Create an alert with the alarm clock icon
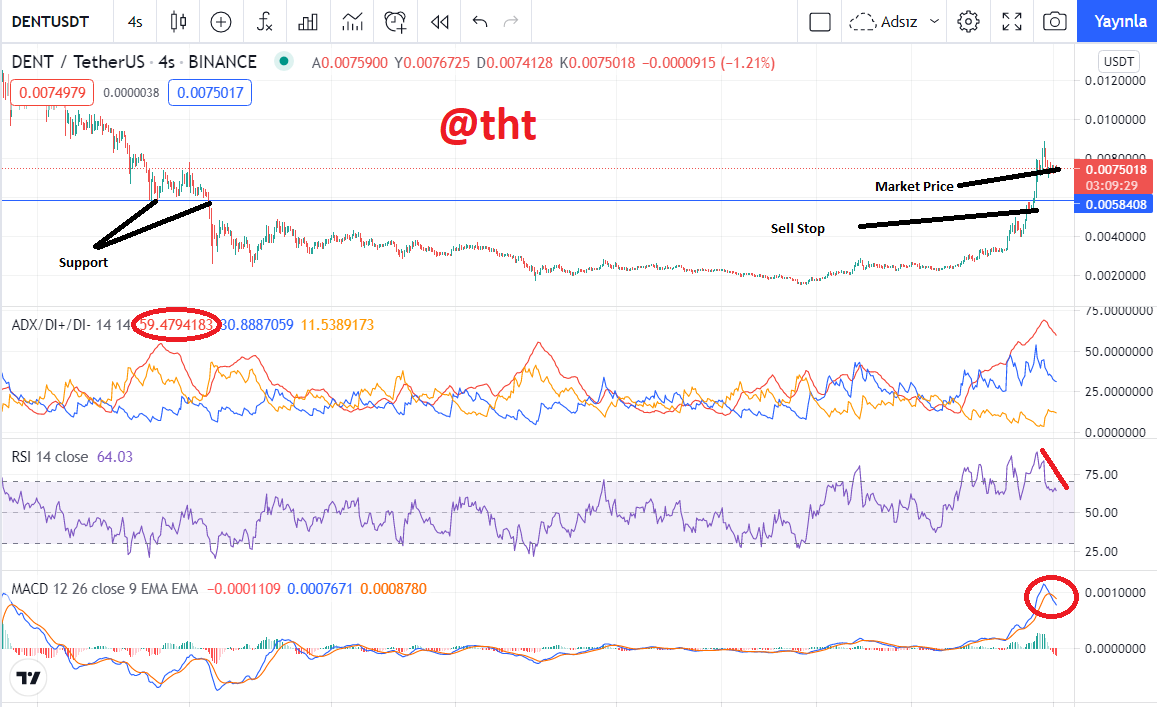The image size is (1157, 707). pos(396,21)
